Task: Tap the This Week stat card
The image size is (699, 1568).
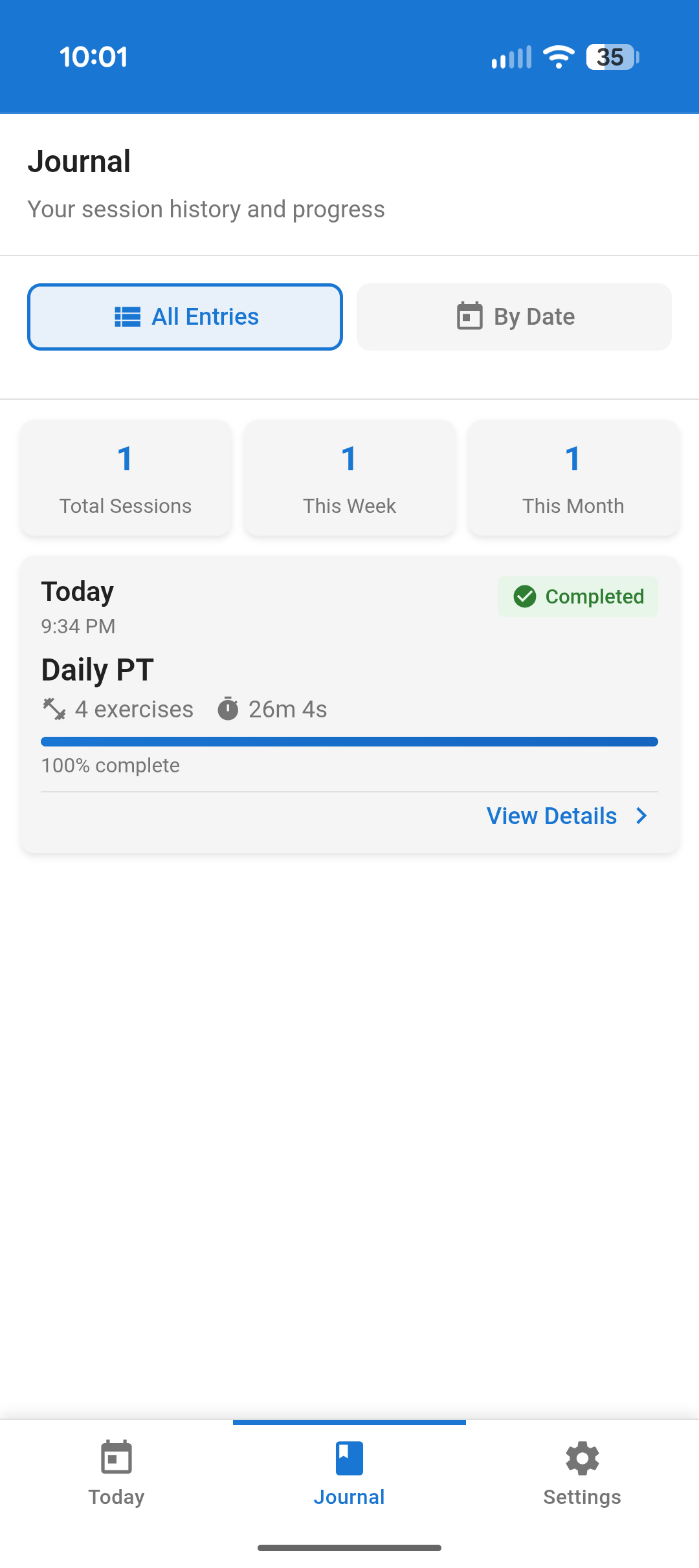Action: (x=349, y=478)
